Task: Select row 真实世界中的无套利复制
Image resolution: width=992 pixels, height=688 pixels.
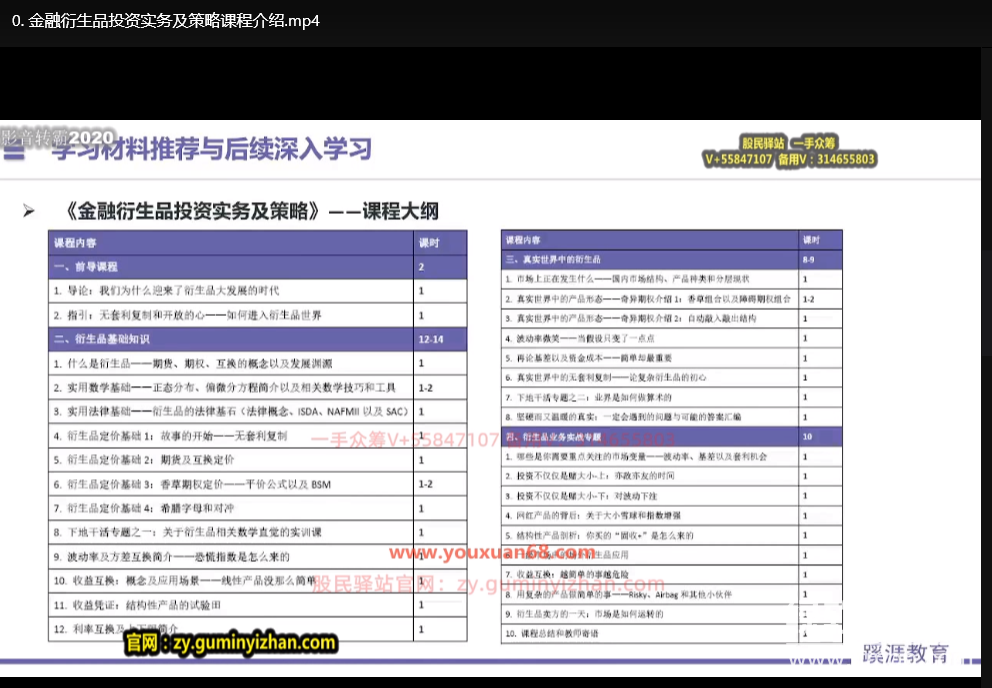Action: click(x=672, y=377)
